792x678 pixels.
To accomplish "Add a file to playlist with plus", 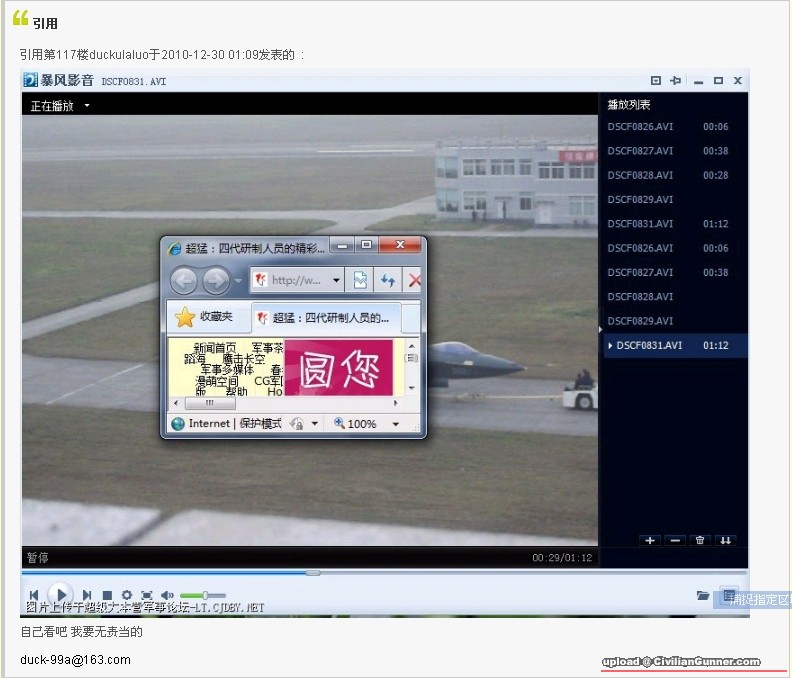I will point(650,540).
